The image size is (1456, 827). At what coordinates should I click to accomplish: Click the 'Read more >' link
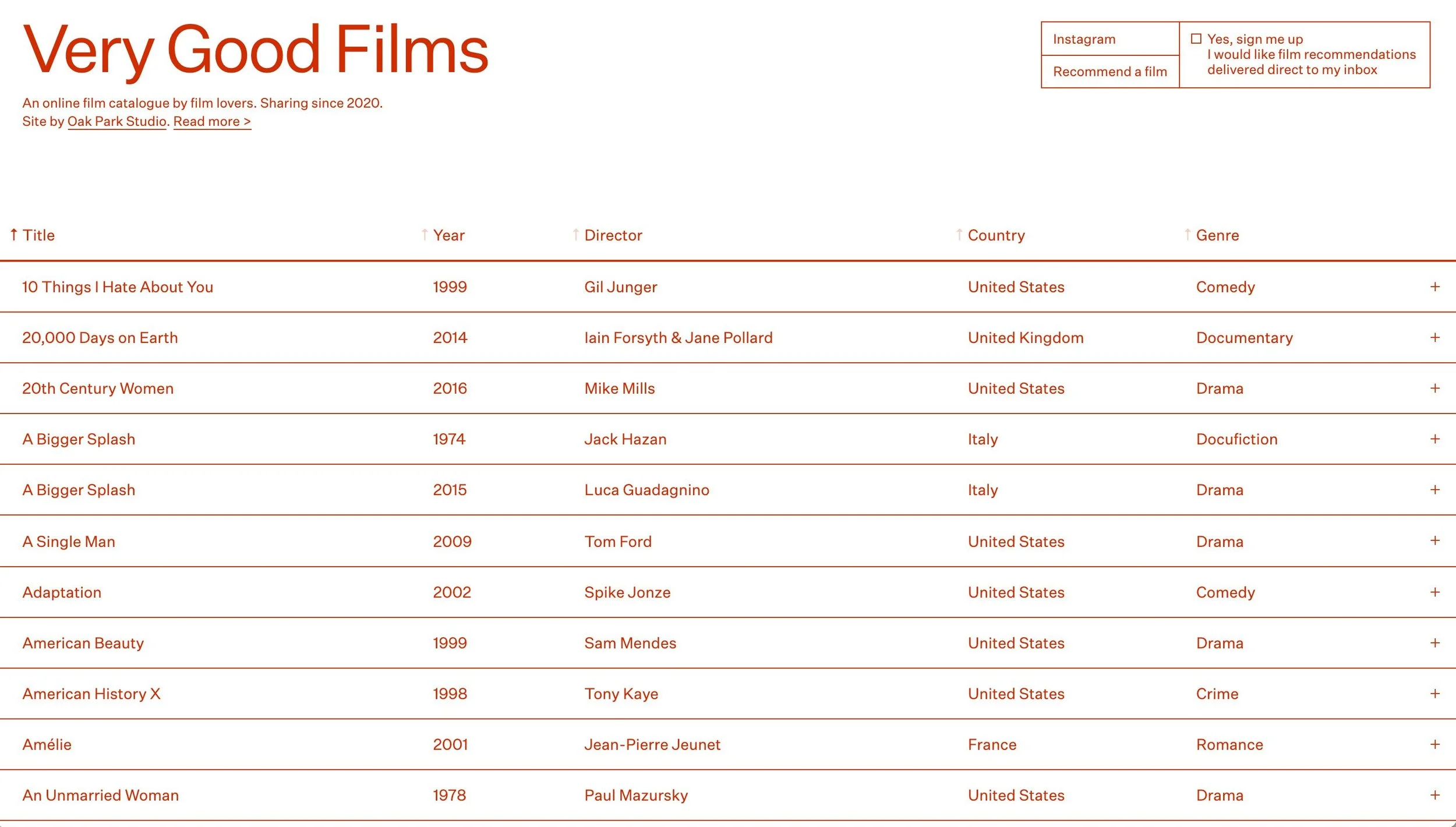coord(212,121)
